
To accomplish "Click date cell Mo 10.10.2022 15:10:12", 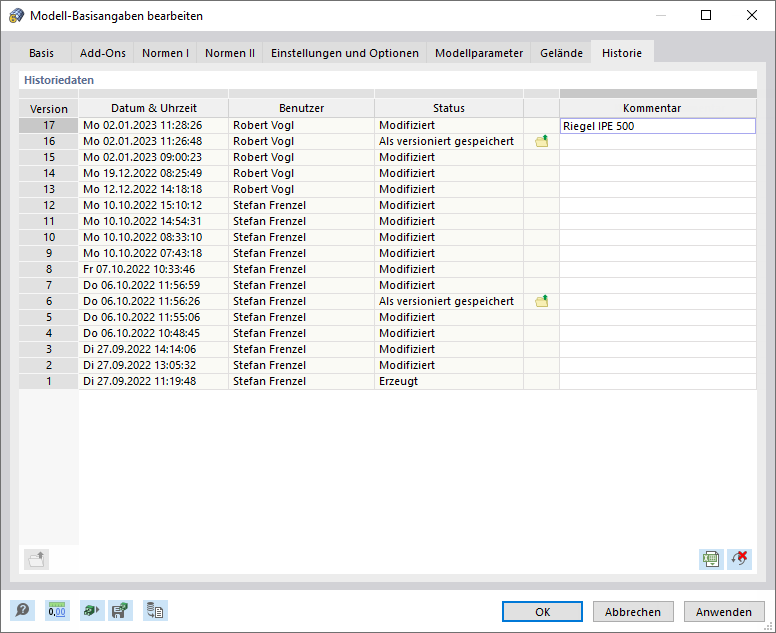I will pyautogui.click(x=153, y=205).
